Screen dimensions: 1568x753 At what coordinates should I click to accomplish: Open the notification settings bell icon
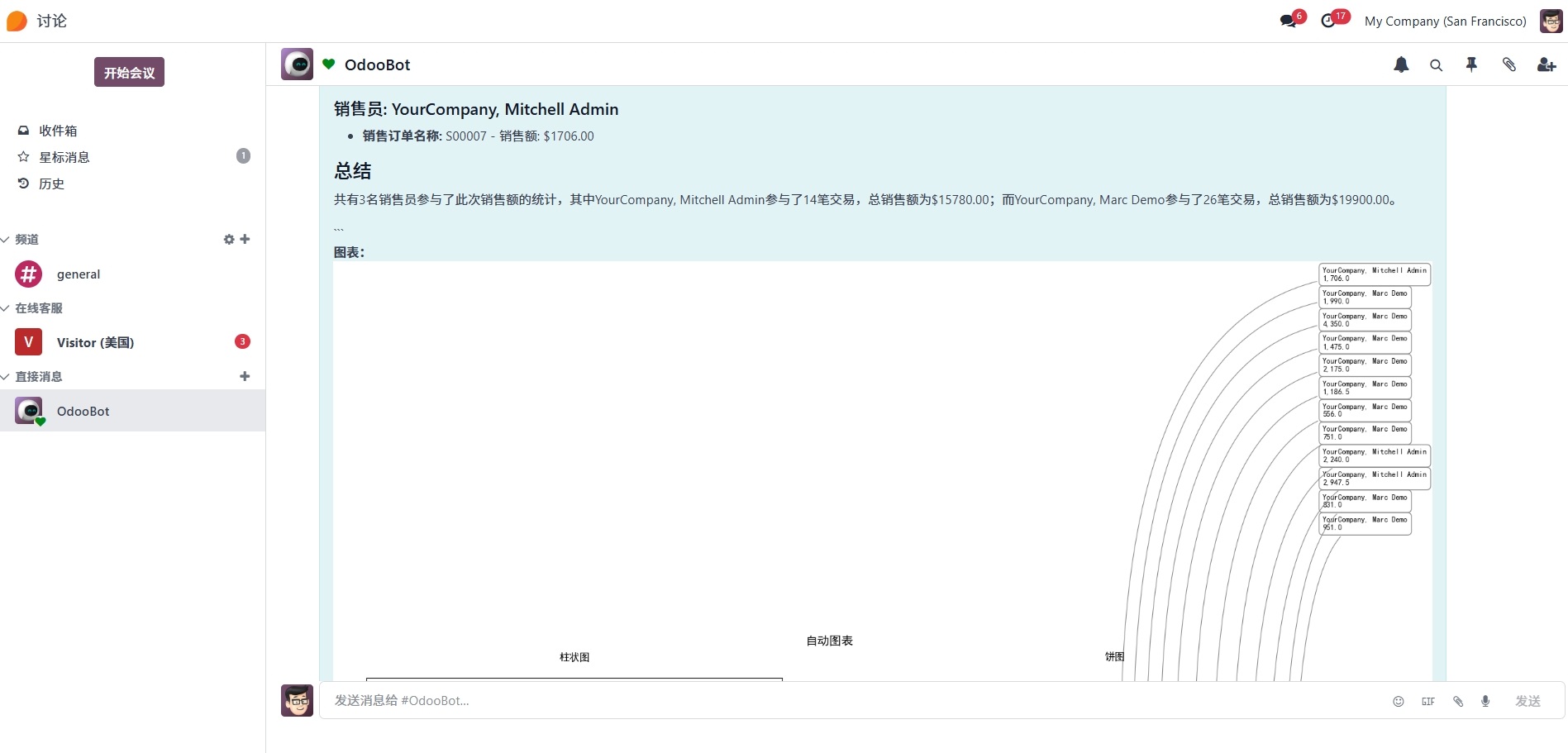pos(1401,64)
